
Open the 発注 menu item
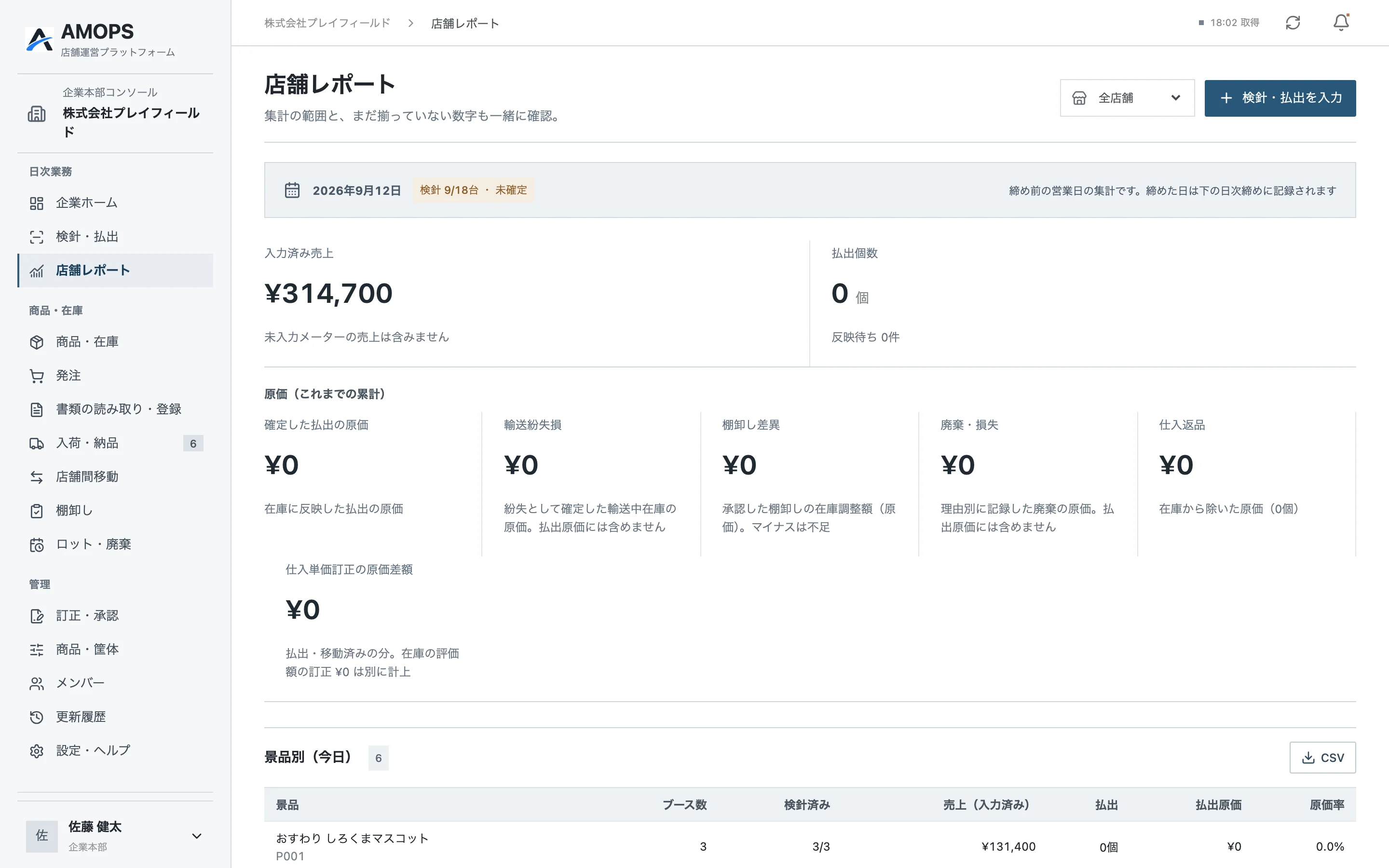(x=115, y=376)
